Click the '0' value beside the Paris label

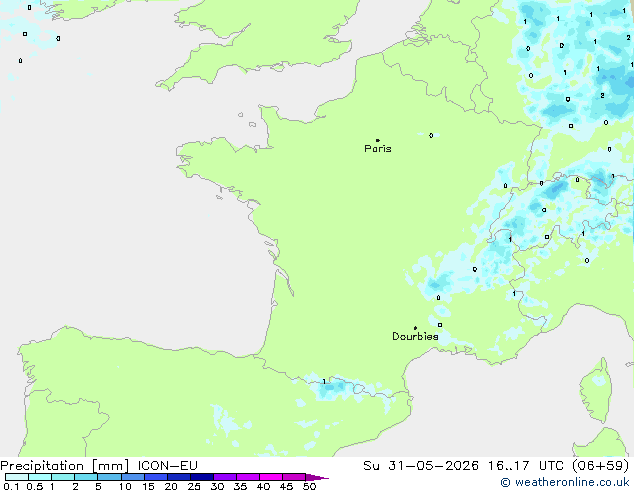(431, 135)
